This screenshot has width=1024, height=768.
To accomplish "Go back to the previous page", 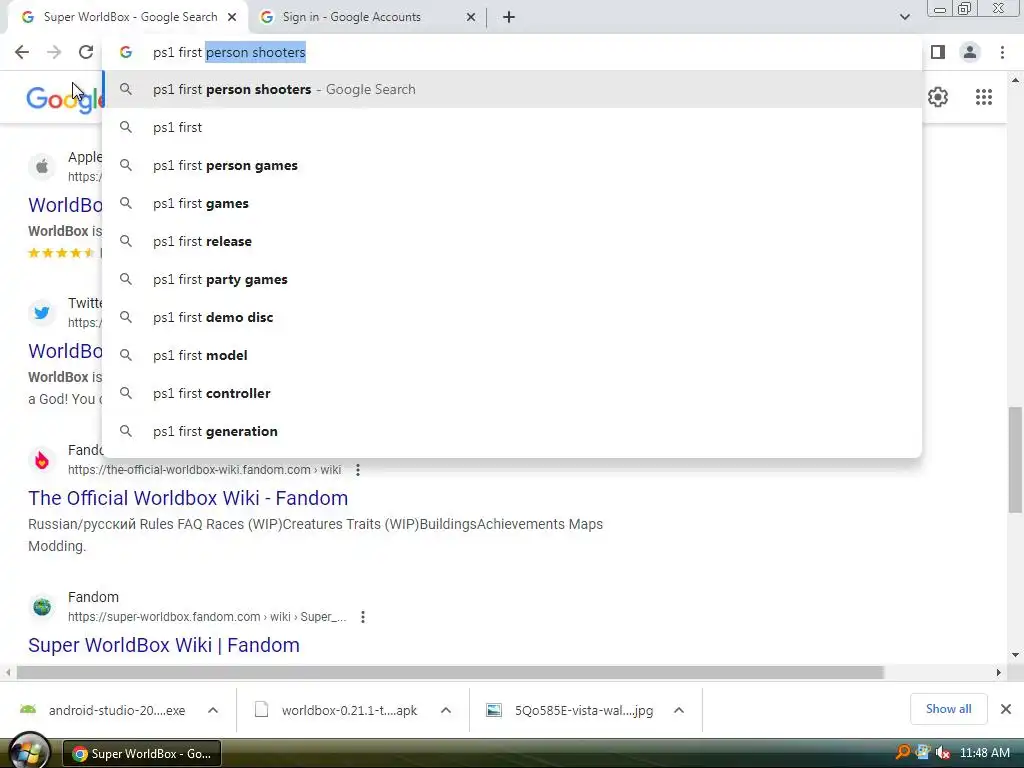I will [22, 52].
